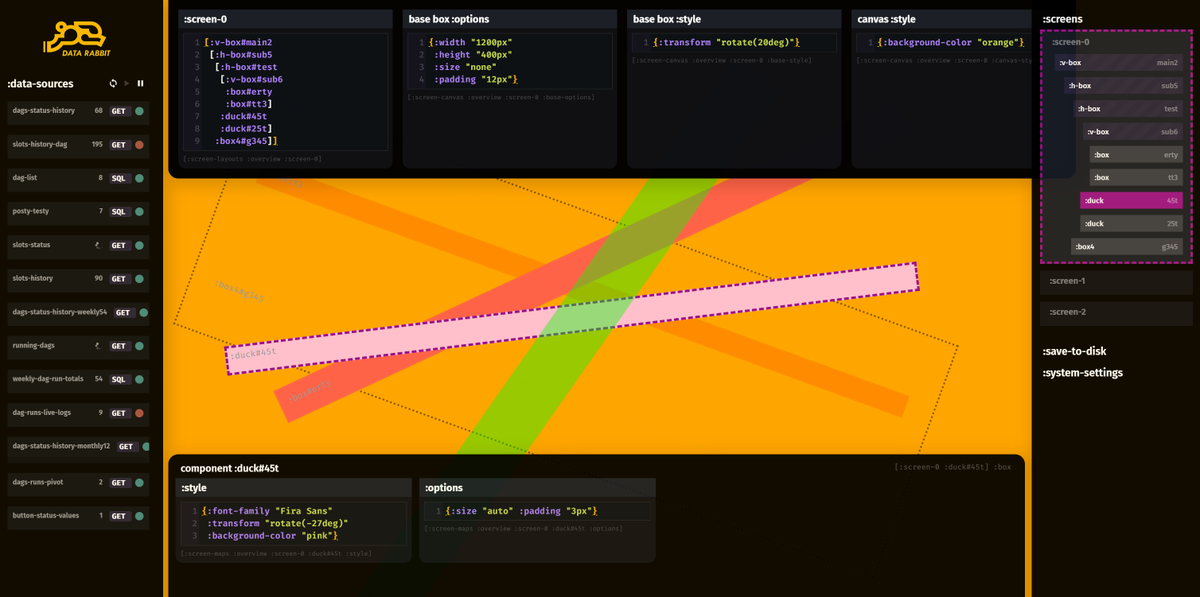Edit the component :style code block
The width and height of the screenshot is (1200, 597).
pos(294,523)
